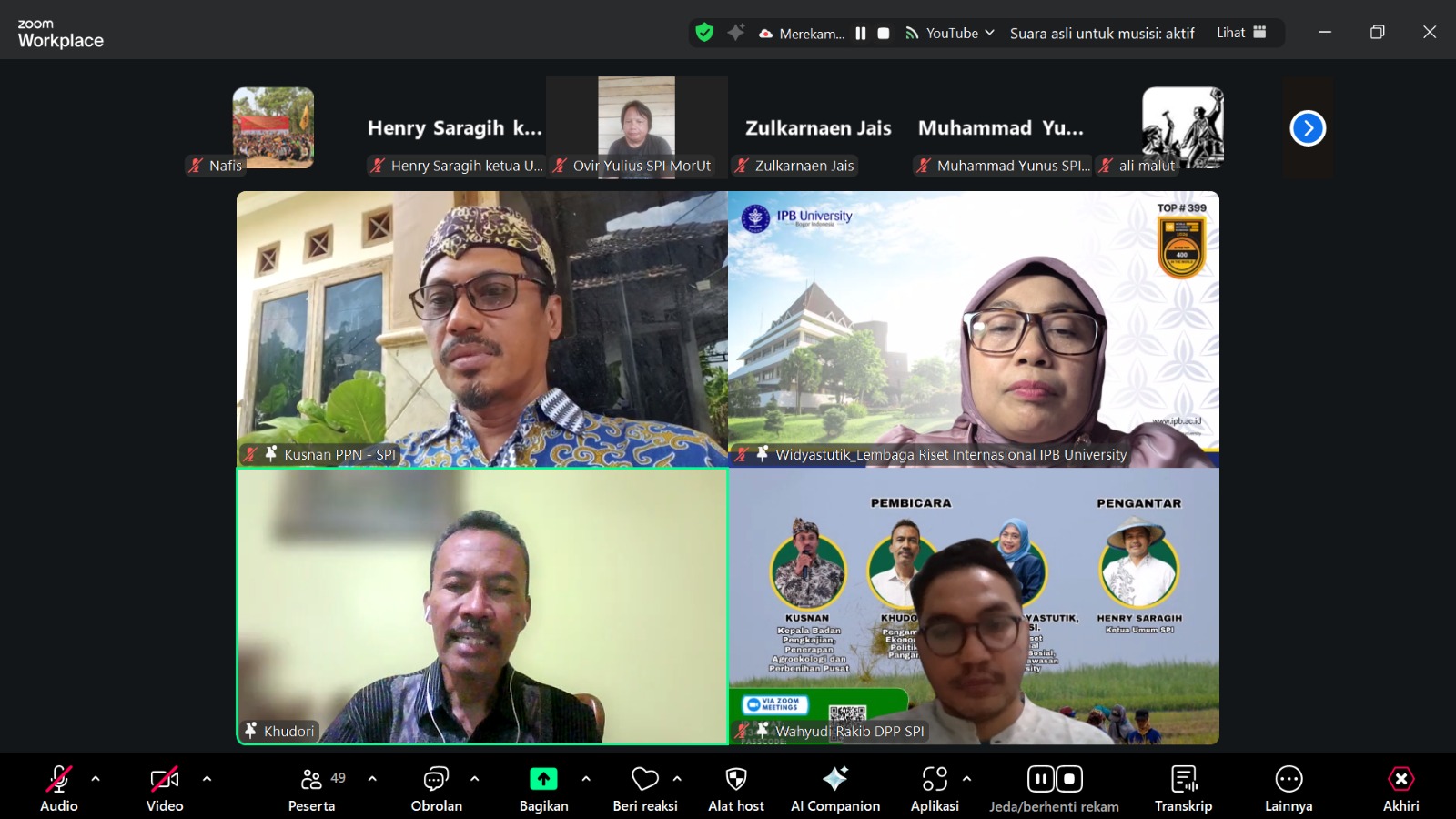Launch AI Companion
Image resolution: width=1456 pixels, height=819 pixels.
point(834,788)
